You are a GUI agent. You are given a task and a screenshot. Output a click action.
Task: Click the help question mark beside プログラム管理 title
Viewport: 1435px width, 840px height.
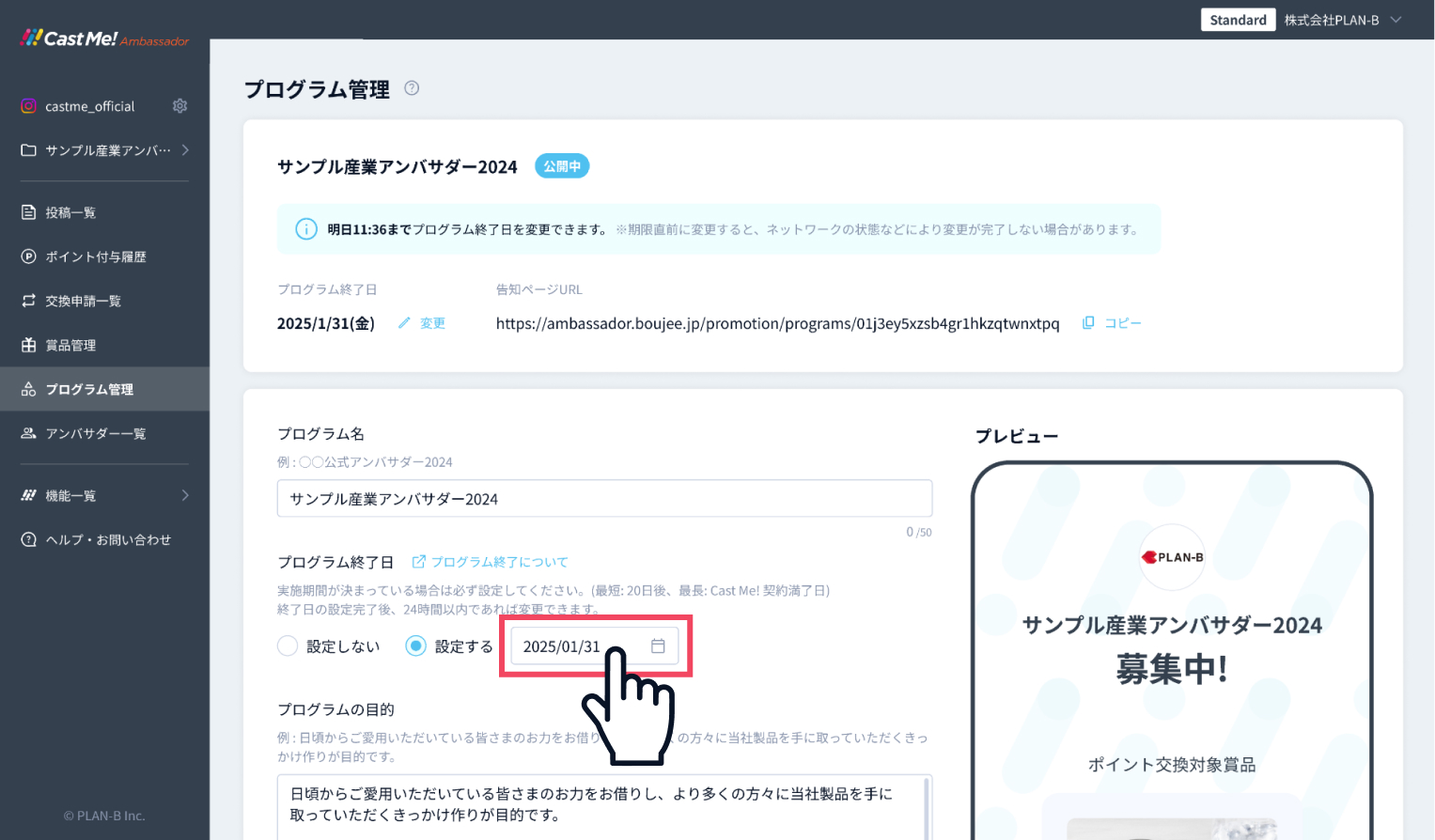[x=412, y=88]
